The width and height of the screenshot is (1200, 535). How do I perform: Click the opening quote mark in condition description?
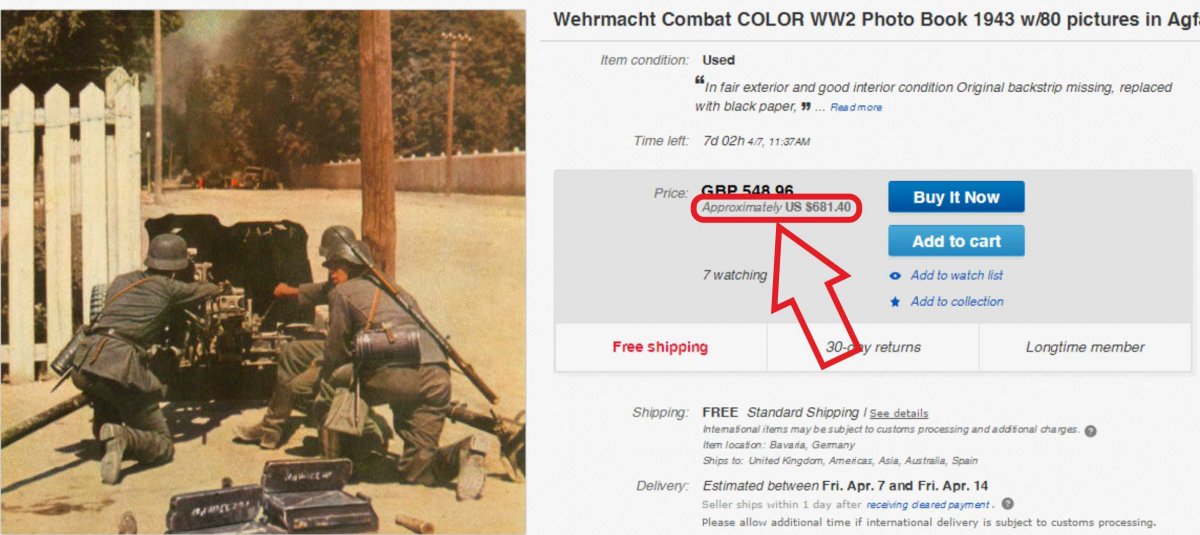click(x=699, y=81)
